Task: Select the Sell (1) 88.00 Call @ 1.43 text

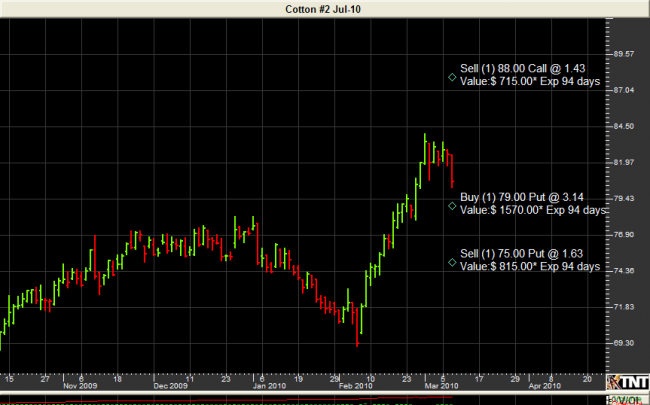Action: (x=522, y=68)
